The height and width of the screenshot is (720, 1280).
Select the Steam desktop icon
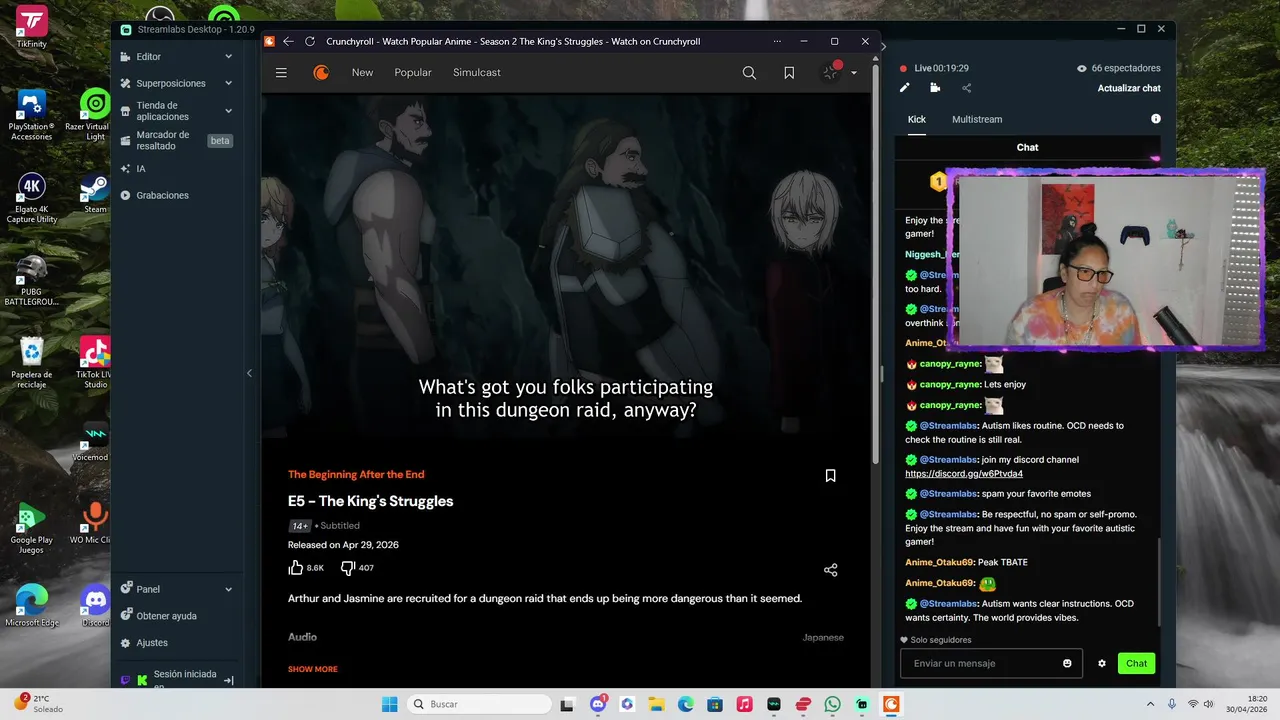95,194
